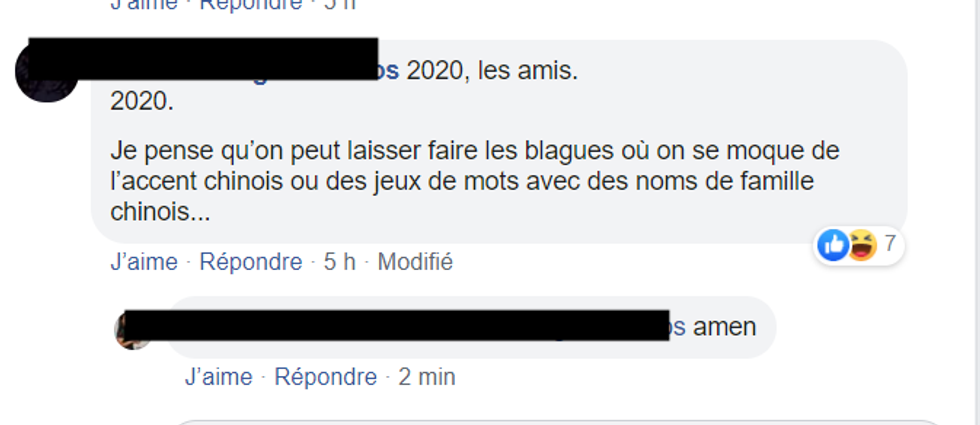
Task: Click the amen reply bubble
Action: (470, 328)
